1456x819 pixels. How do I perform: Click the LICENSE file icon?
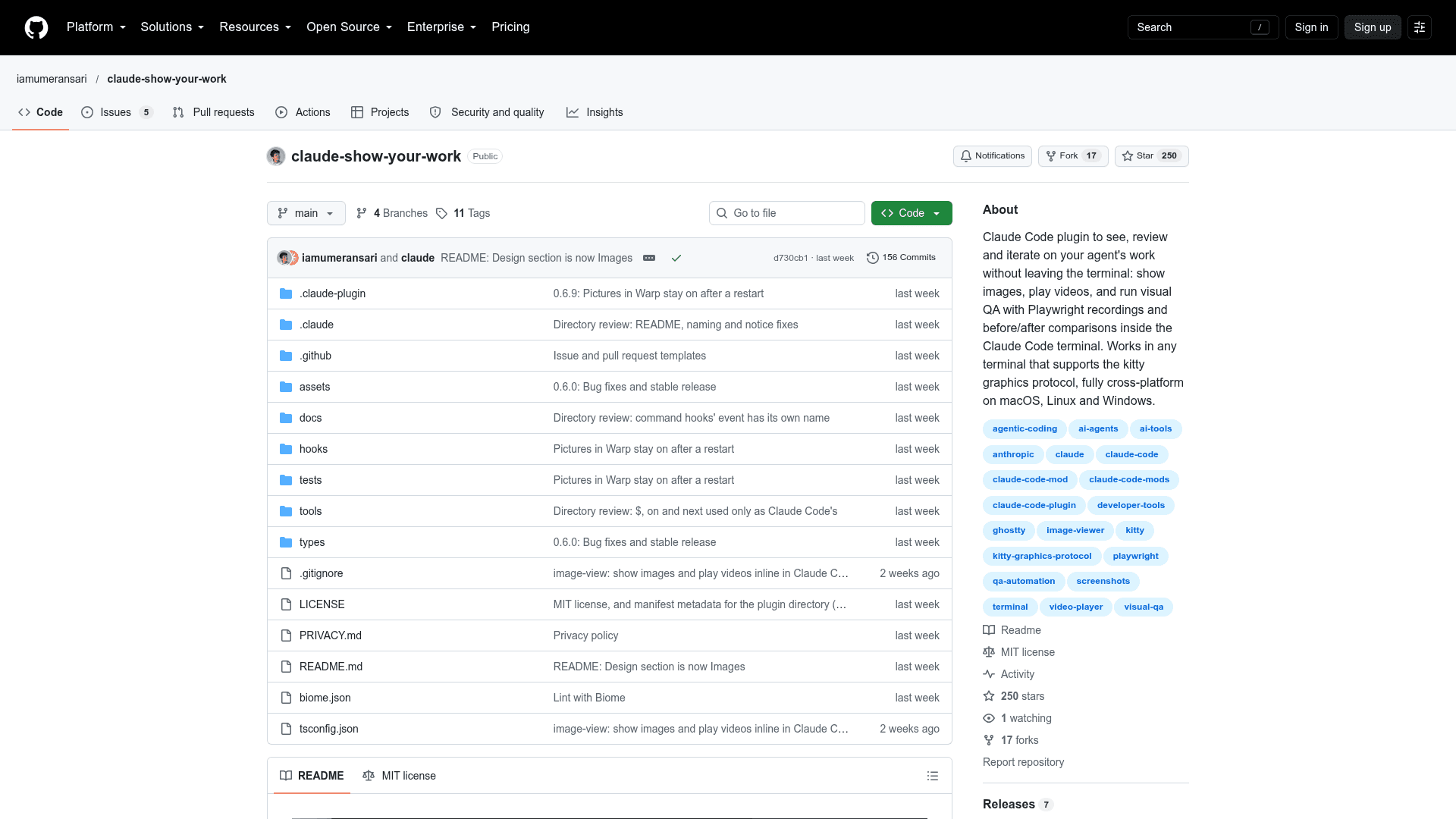click(x=286, y=604)
